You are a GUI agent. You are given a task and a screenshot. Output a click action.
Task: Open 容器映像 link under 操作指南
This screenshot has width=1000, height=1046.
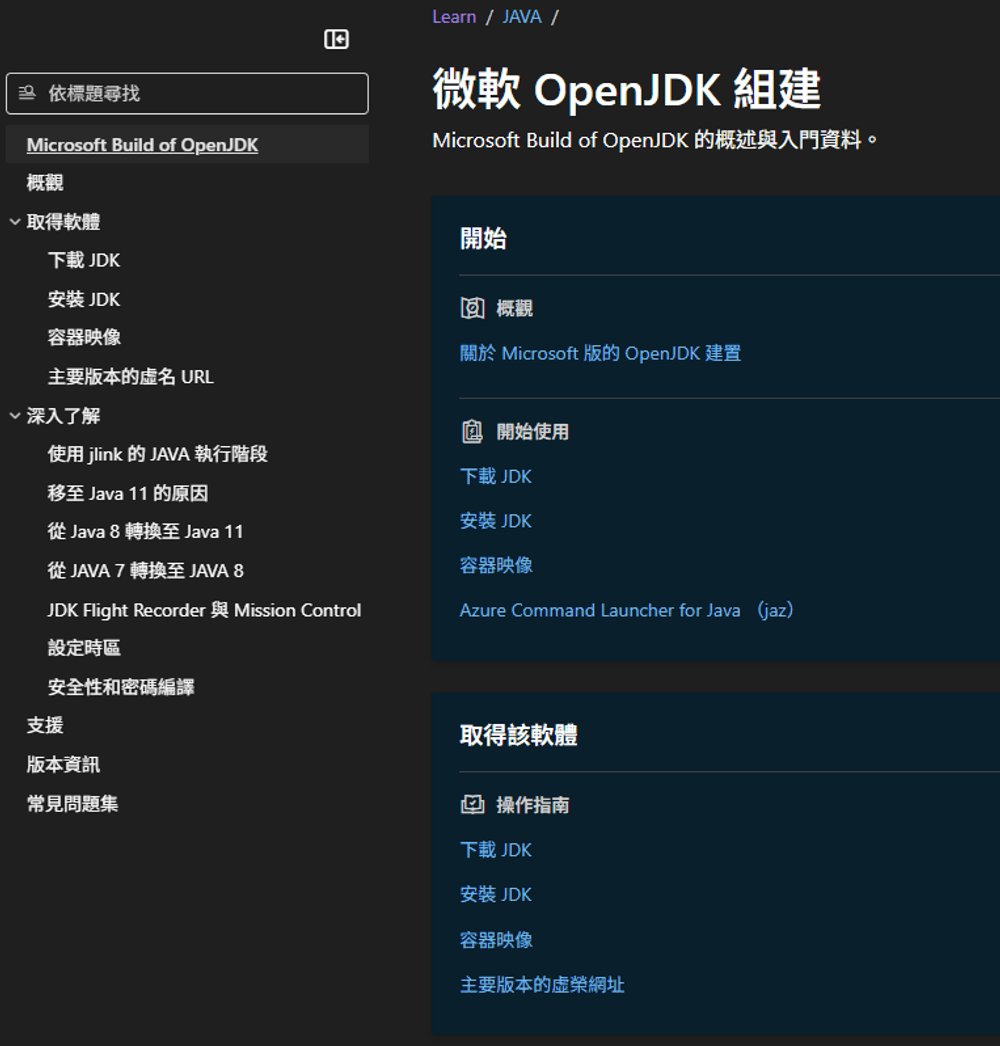point(496,940)
